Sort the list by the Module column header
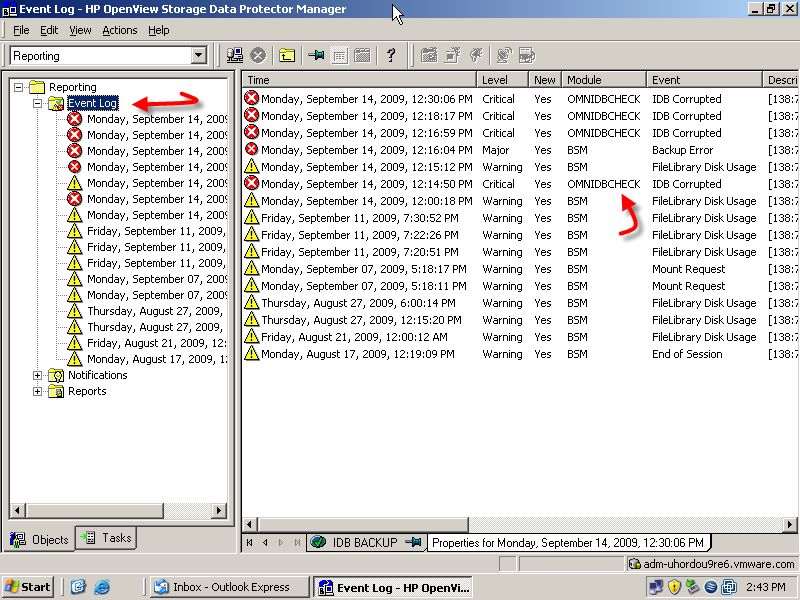800x600 pixels. (x=604, y=80)
